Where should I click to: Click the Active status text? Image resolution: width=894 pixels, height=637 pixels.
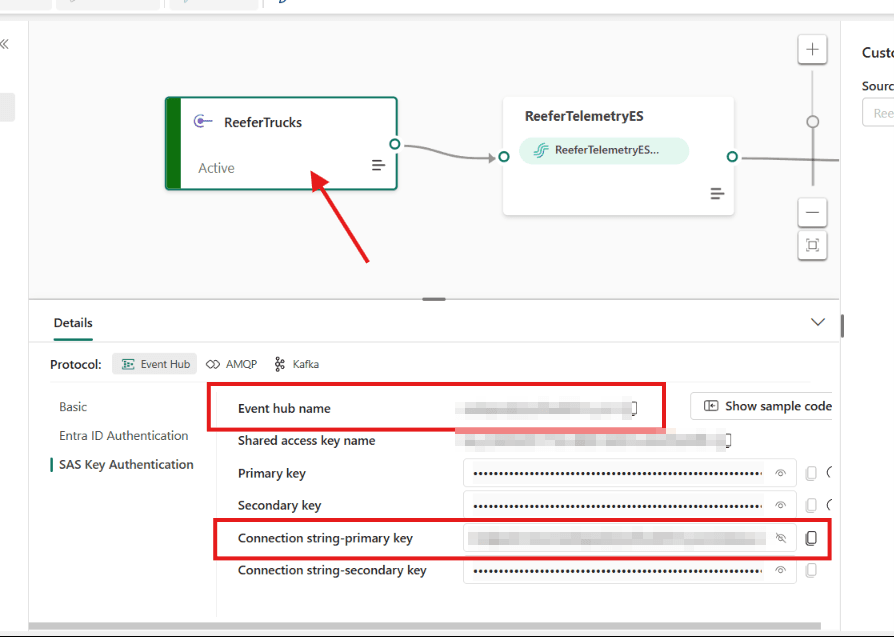coord(216,168)
